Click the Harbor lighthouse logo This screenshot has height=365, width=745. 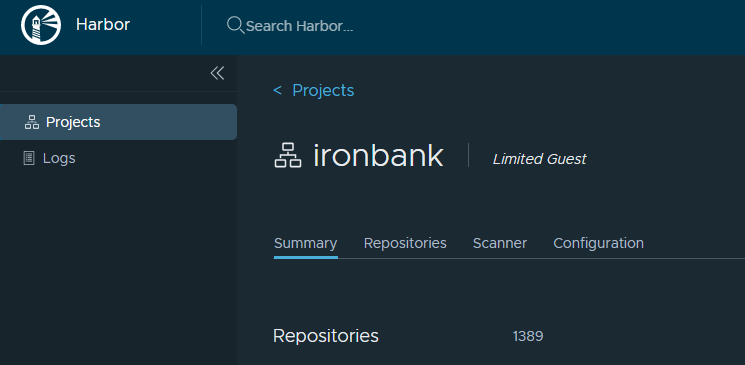click(x=41, y=25)
